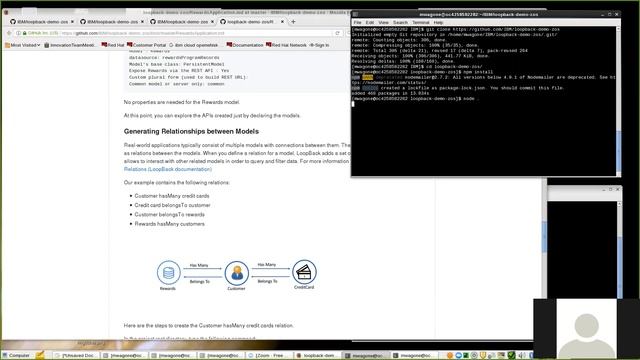This screenshot has width=640, height=360.
Task: Click 'added 466 packages' line in terminal
Action: coord(390,93)
